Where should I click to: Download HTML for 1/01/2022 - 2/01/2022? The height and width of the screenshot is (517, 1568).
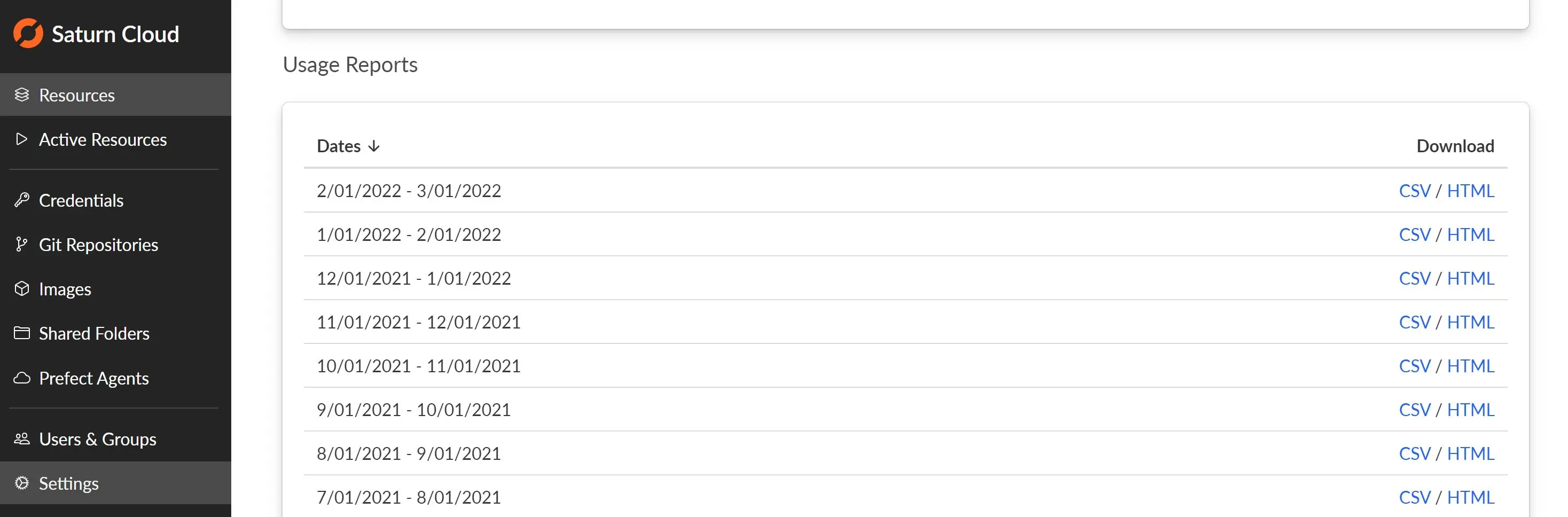click(1471, 234)
